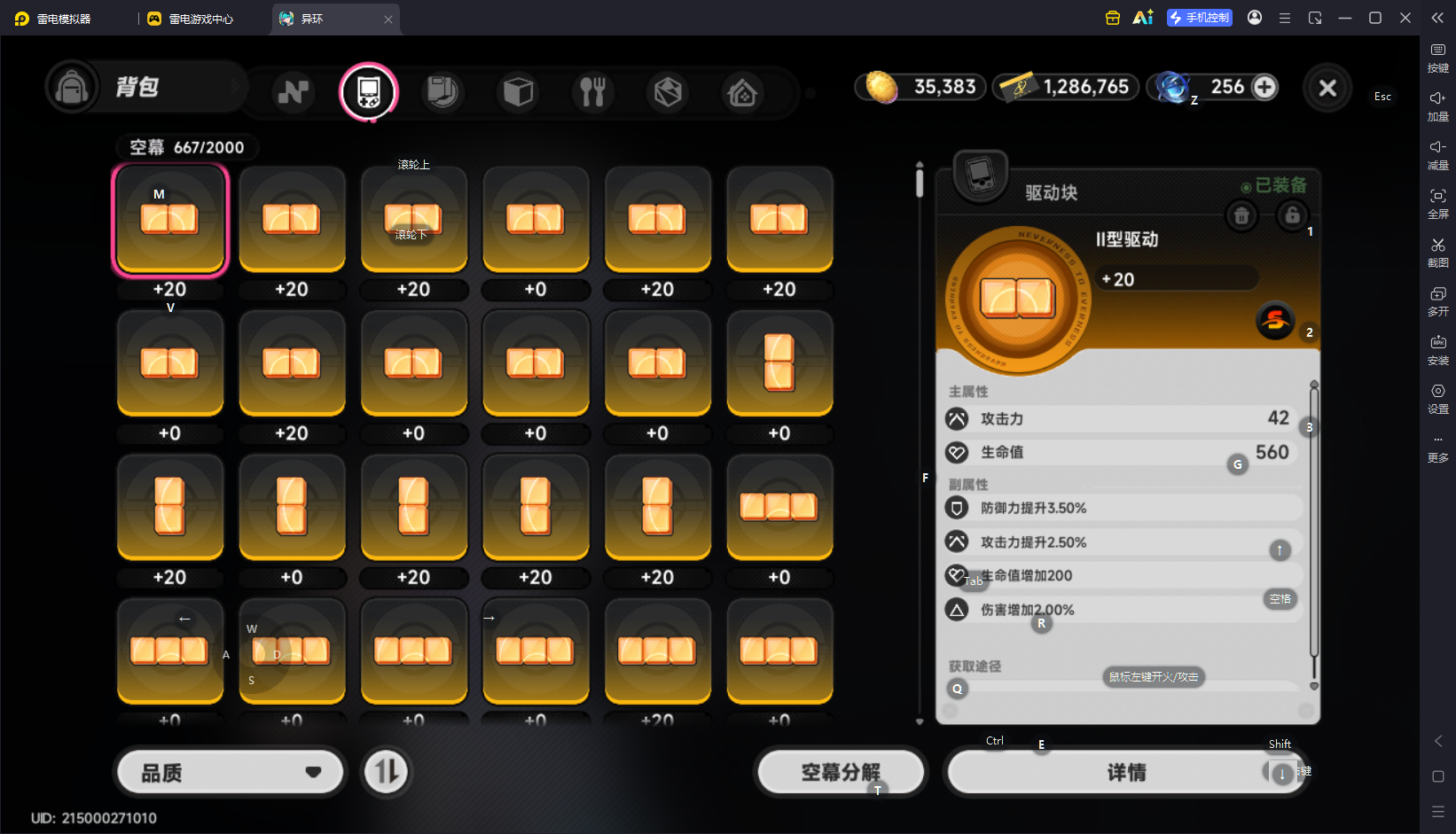Image resolution: width=1456 pixels, height=834 pixels.
Task: Open the emulator AI assistant icon
Action: (x=1143, y=18)
